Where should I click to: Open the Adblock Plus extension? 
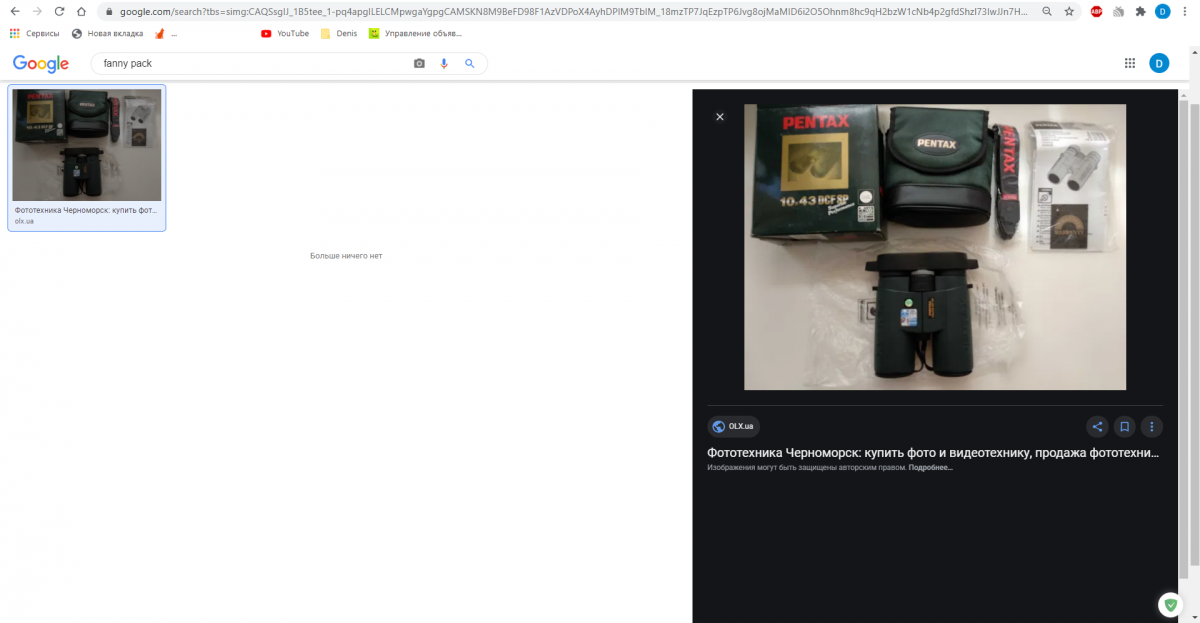(x=1097, y=11)
